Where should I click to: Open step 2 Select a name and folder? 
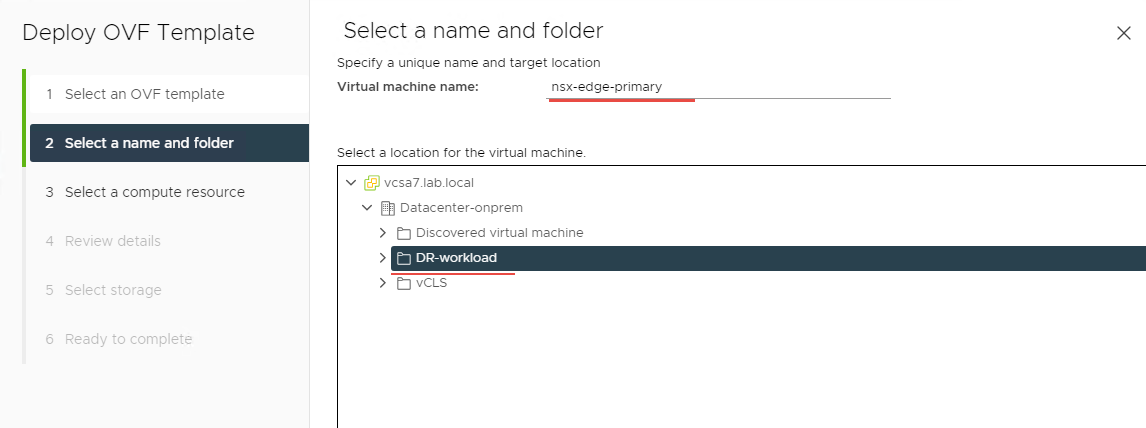tap(149, 143)
